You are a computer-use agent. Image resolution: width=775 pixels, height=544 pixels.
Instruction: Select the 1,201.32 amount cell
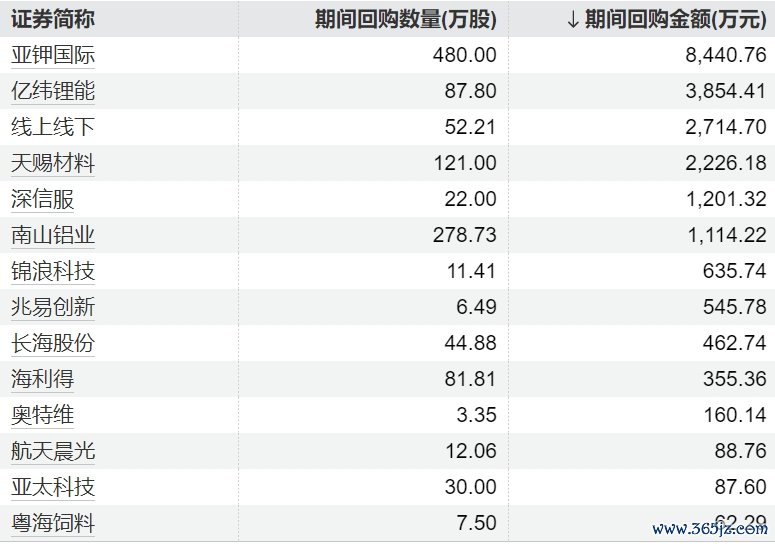point(642,199)
